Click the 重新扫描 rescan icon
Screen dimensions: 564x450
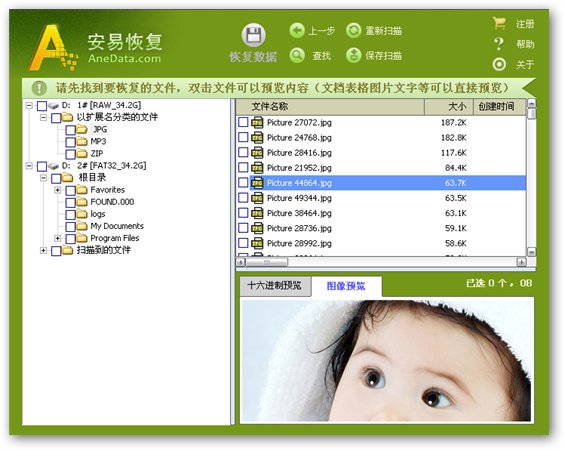[x=354, y=31]
